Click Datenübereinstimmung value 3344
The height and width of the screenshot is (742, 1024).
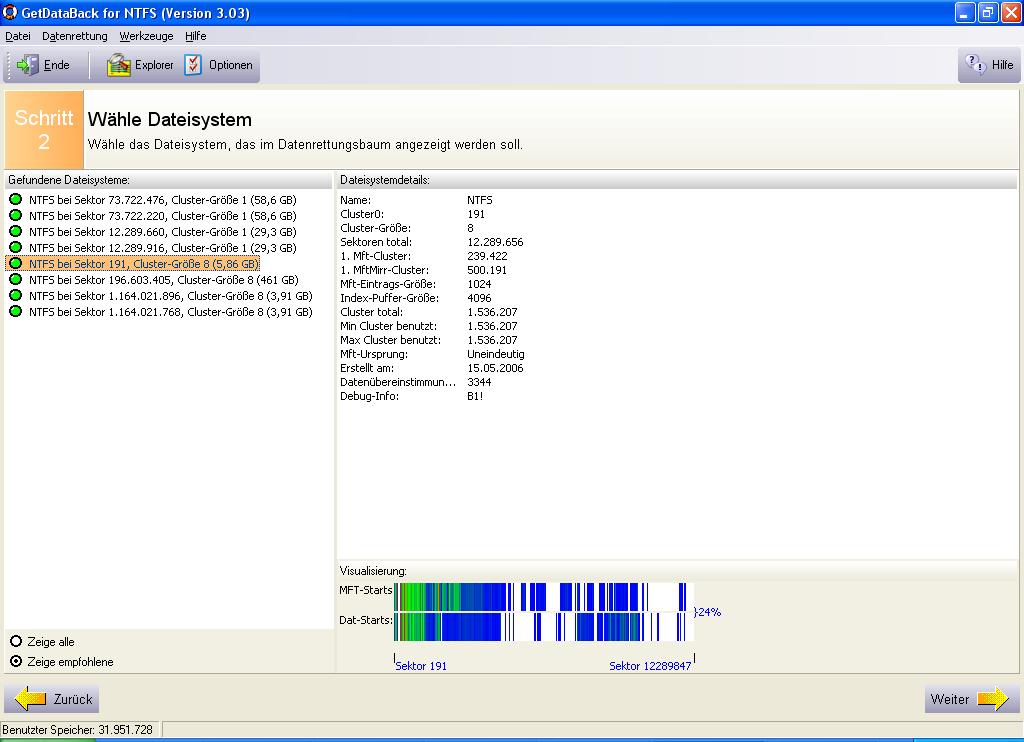coord(479,382)
